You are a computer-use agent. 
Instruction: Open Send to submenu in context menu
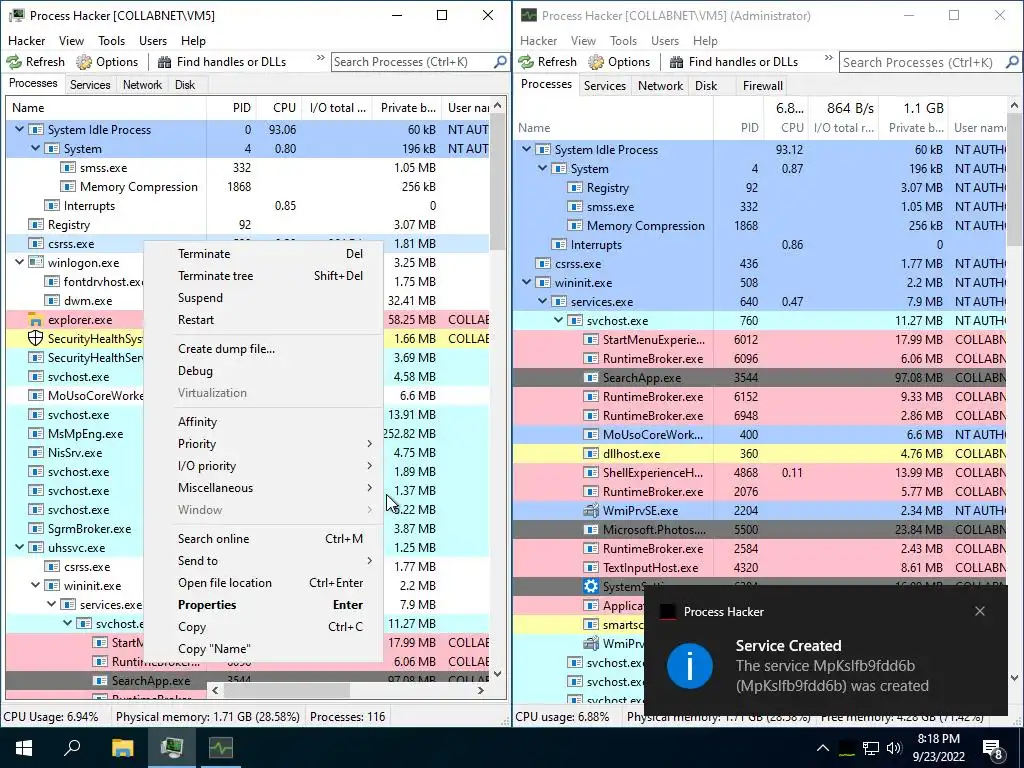click(x=263, y=560)
